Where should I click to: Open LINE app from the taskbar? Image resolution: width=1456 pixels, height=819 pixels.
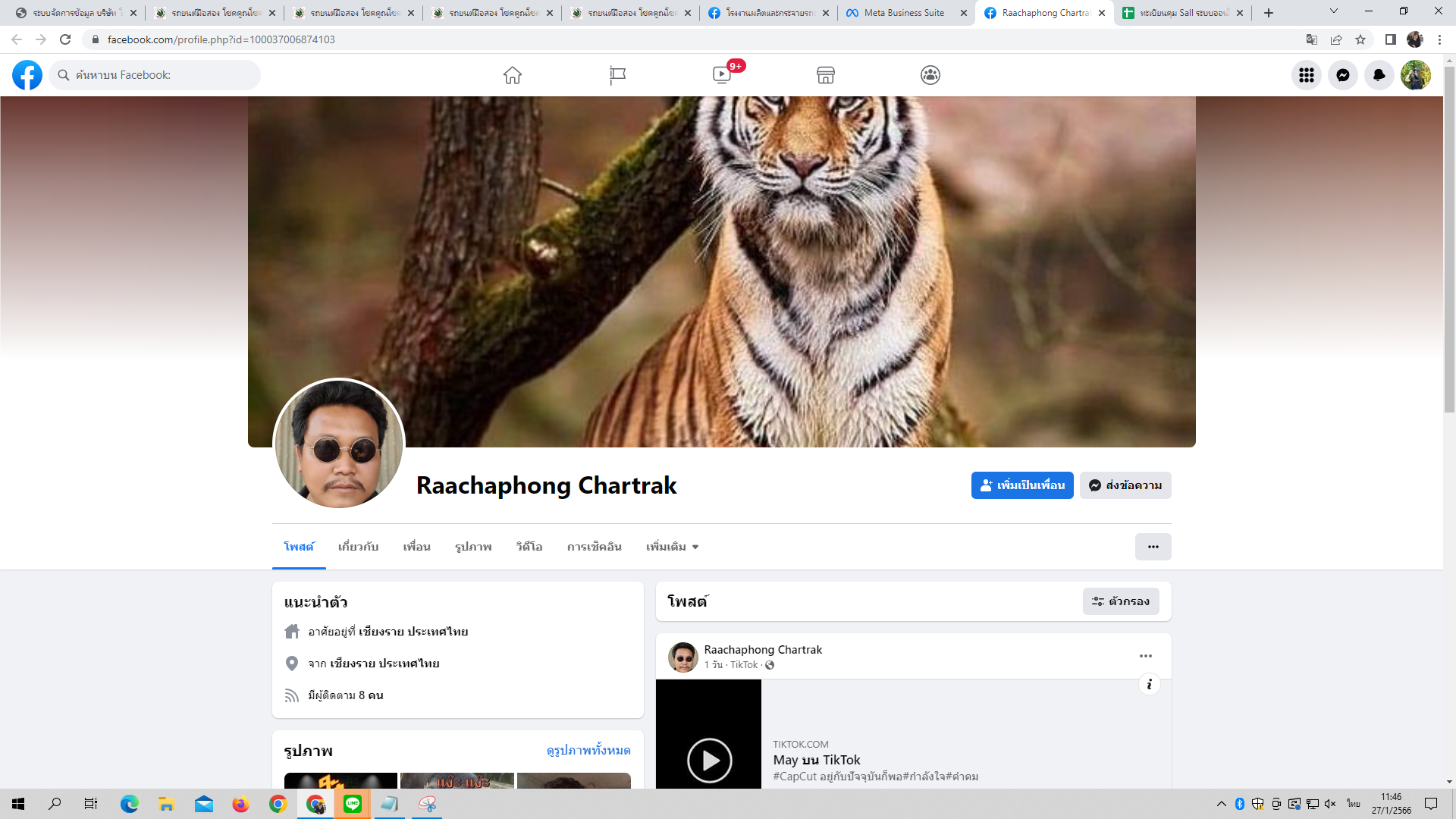[353, 804]
